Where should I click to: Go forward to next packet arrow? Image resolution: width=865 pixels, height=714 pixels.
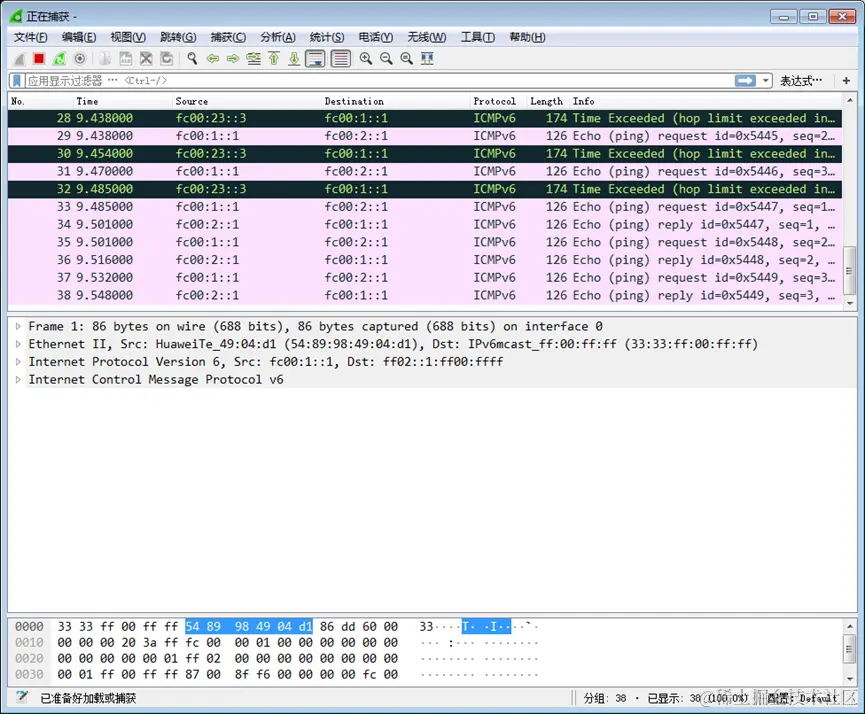[x=233, y=58]
